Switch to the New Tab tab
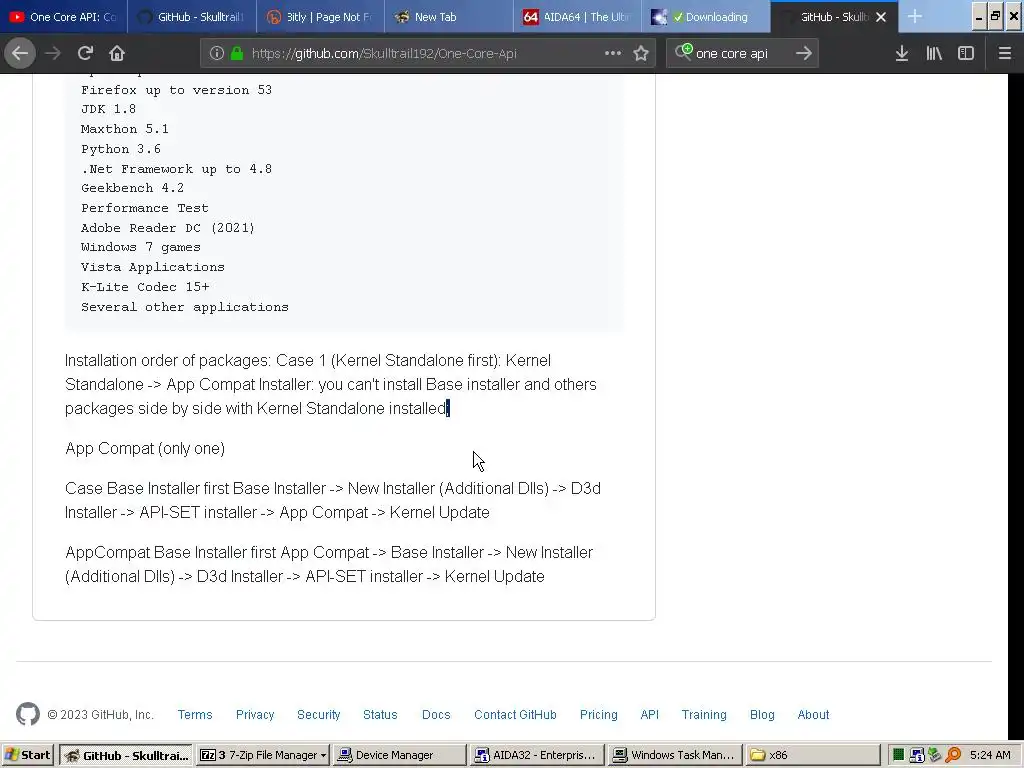This screenshot has height=768, width=1024. click(x=449, y=17)
